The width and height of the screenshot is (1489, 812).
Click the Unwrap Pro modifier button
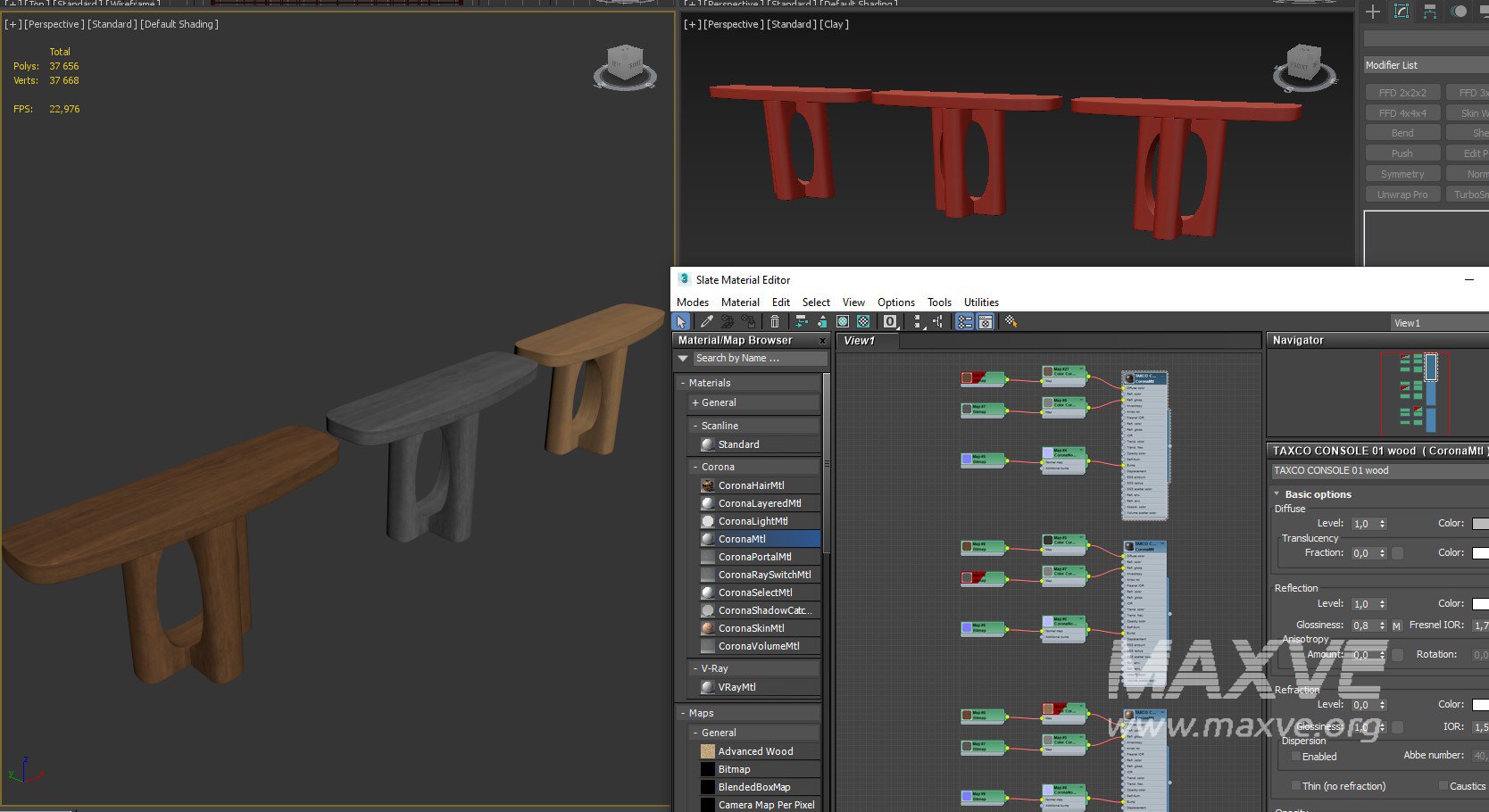(x=1402, y=195)
